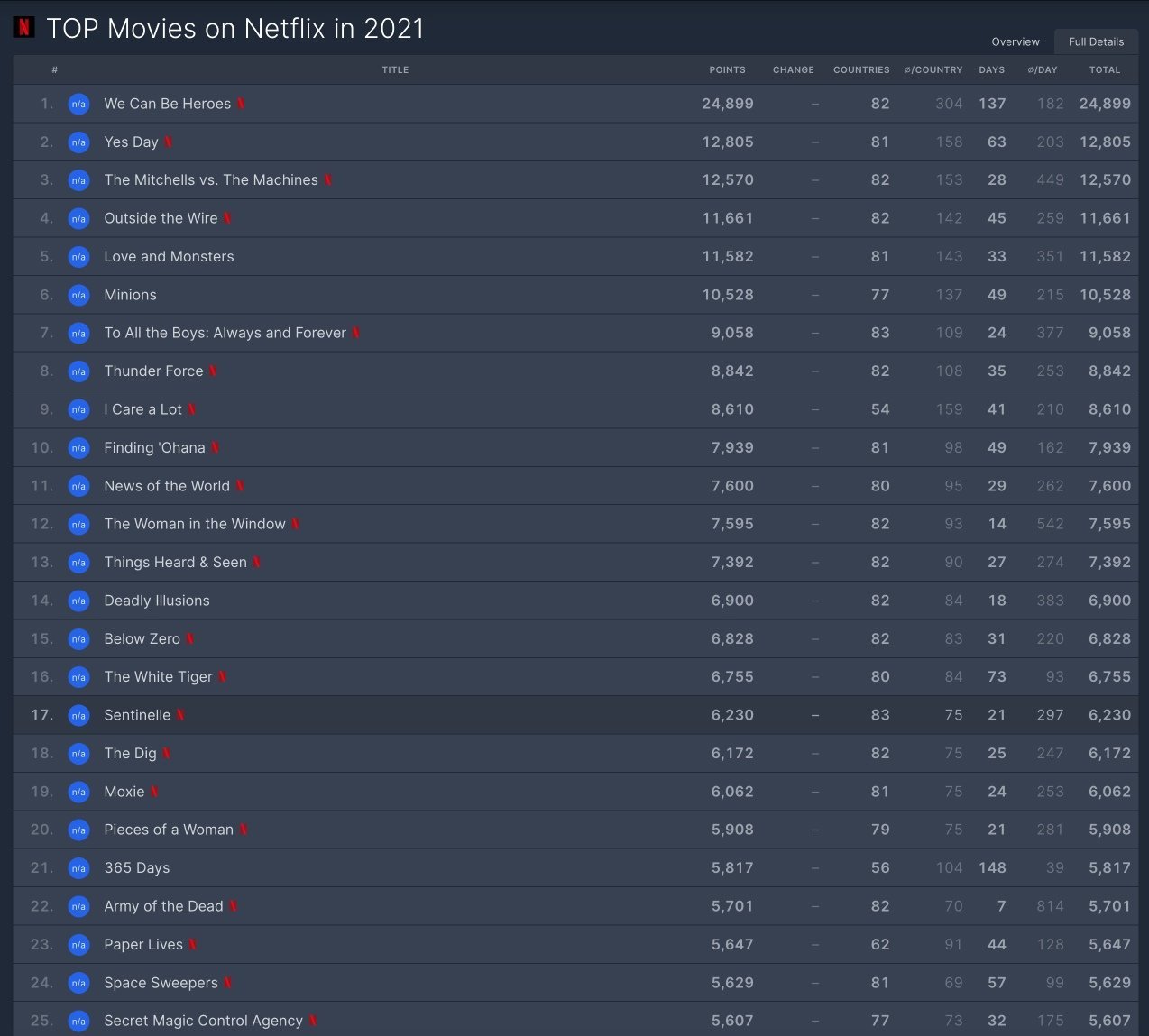Open the Secret Magic Control Agency link
The image size is (1149, 1036).
click(x=203, y=1021)
